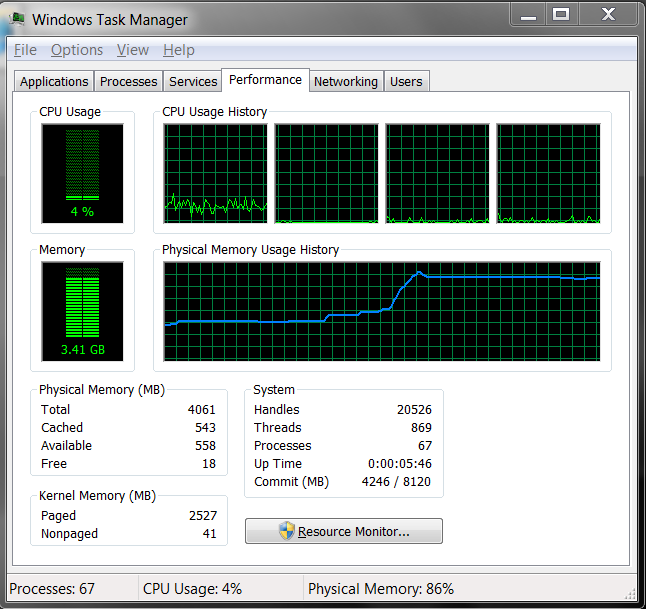The image size is (646, 609).
Task: Click the Threads value 869
Action: pyautogui.click(x=421, y=428)
